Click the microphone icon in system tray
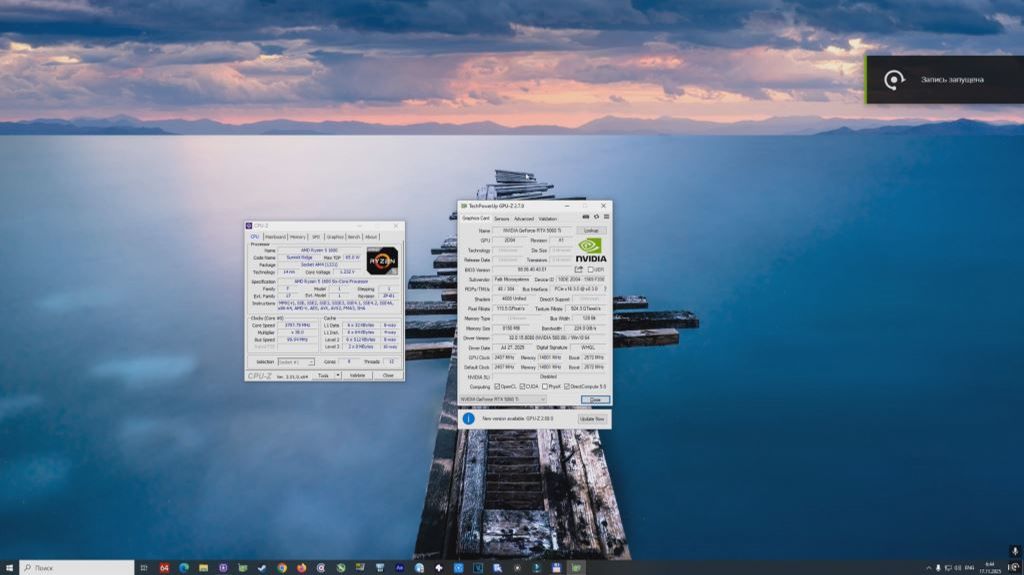 pyautogui.click(x=938, y=568)
